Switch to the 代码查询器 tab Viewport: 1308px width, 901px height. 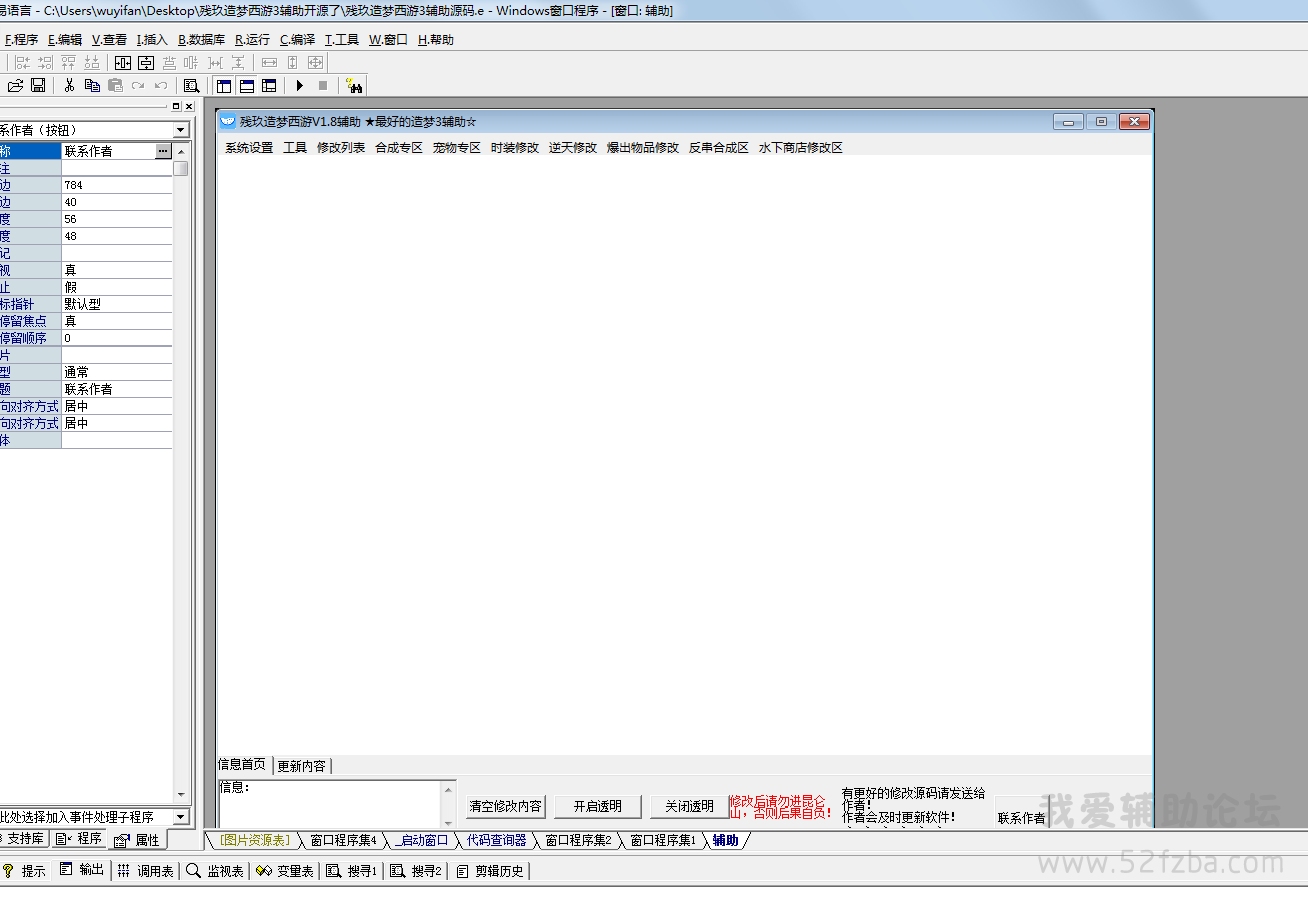click(x=497, y=840)
